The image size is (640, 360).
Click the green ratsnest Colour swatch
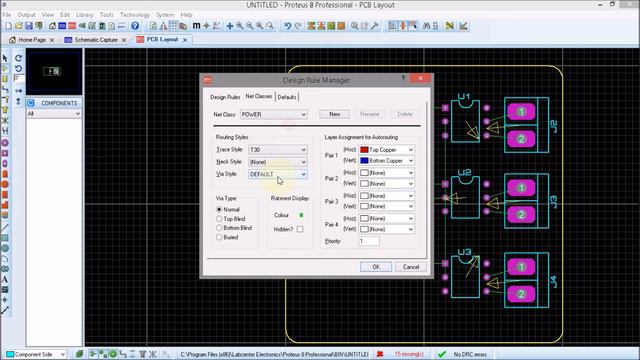point(301,215)
